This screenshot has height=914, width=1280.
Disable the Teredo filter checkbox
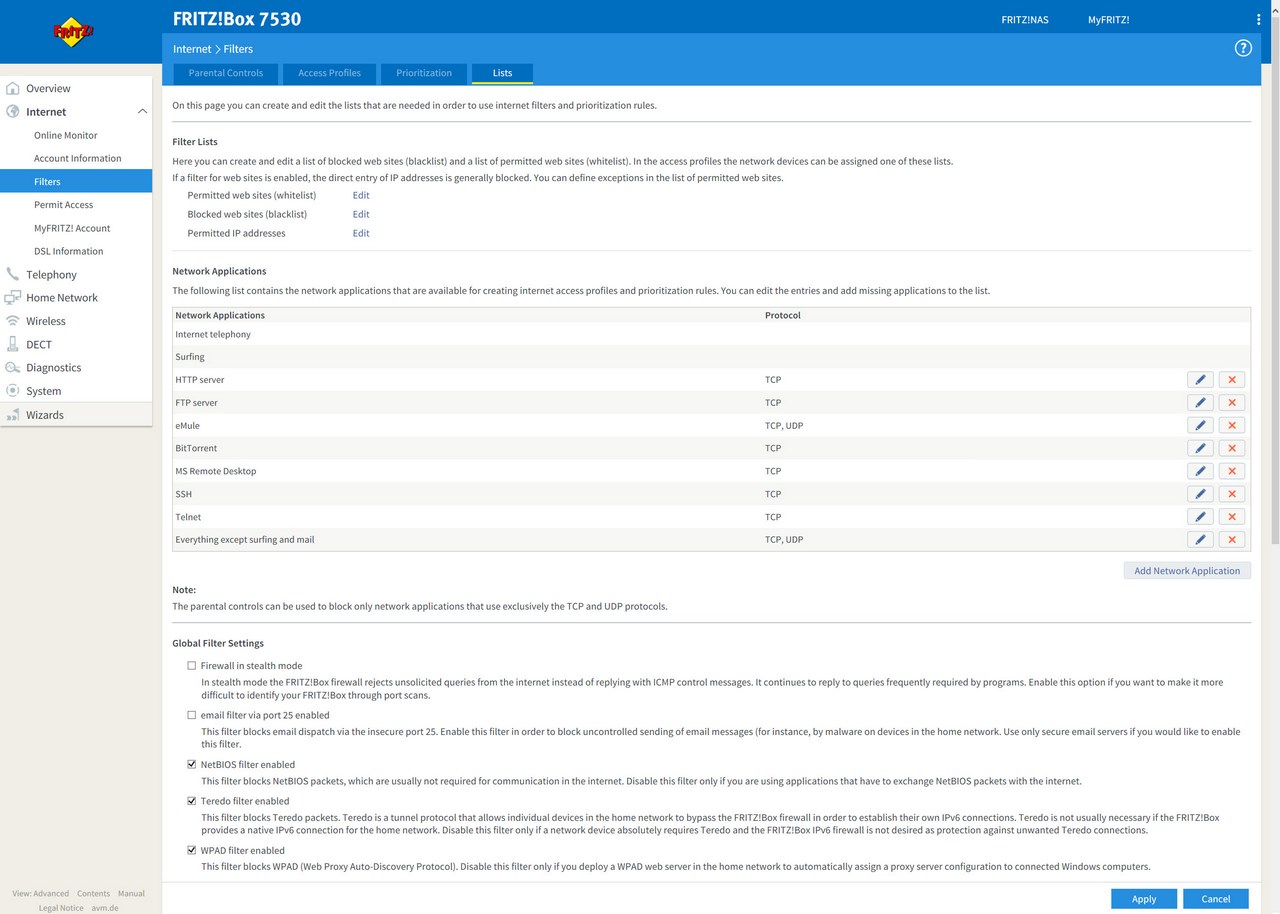192,801
